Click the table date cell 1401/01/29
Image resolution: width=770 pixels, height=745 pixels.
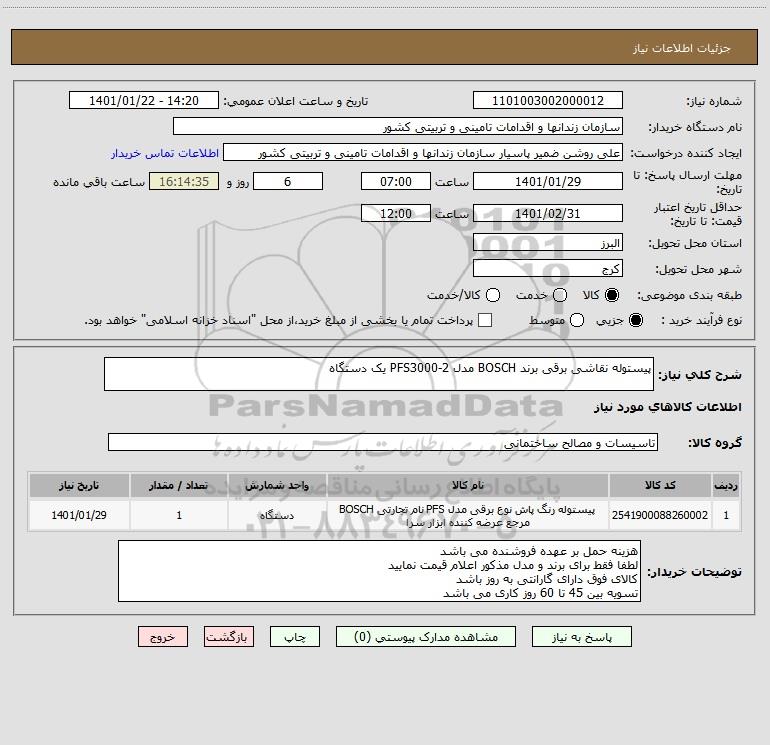[x=79, y=515]
